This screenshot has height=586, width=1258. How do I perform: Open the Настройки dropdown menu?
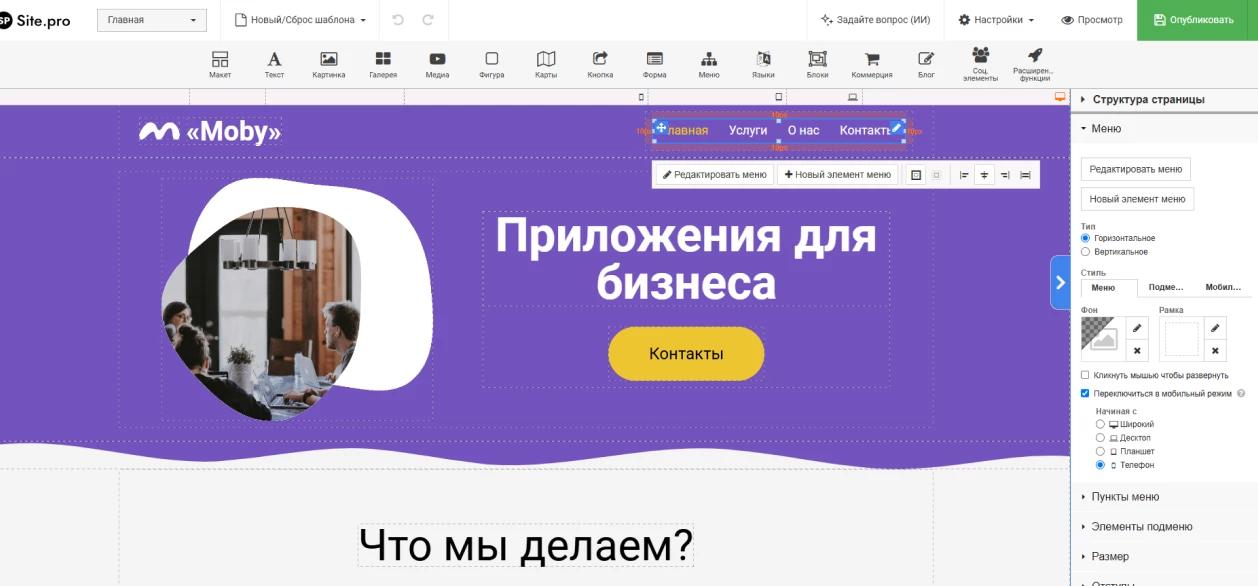(x=996, y=20)
